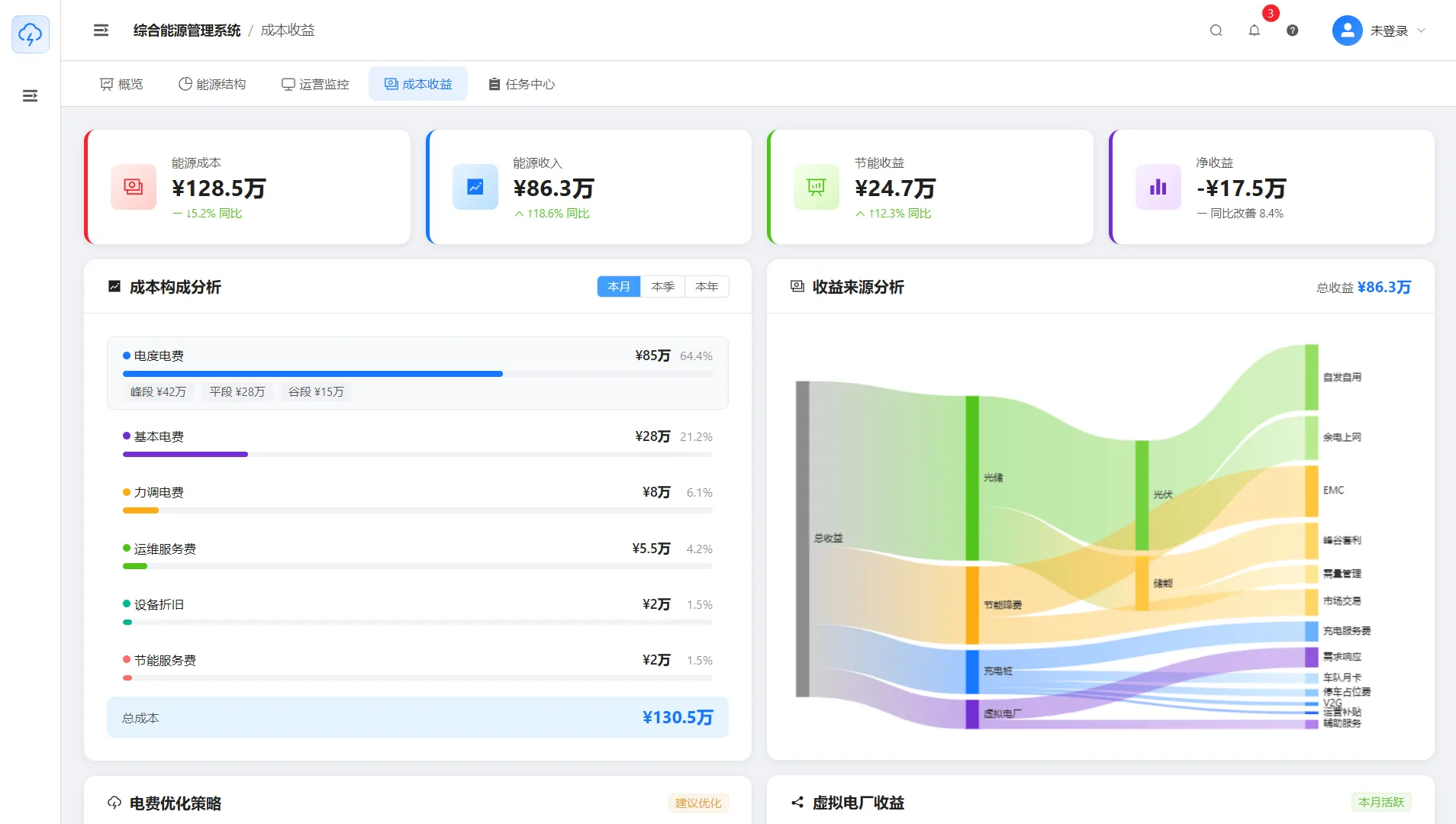Click the ¥128.5万 energy cost value
Image resolution: width=1456 pixels, height=824 pixels.
(x=219, y=188)
